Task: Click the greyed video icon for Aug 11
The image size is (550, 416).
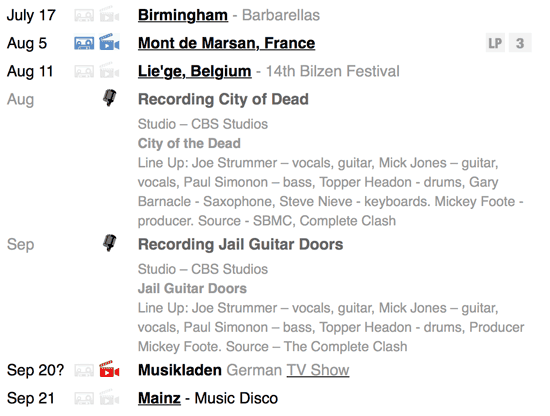Action: (x=109, y=70)
